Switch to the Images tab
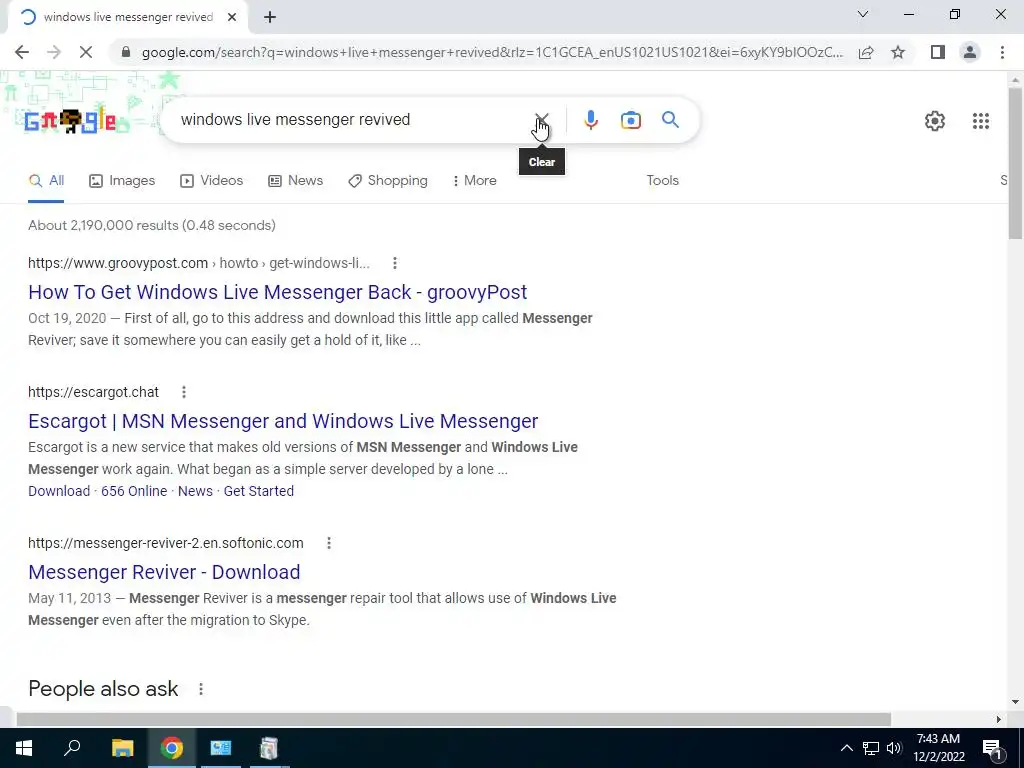This screenshot has height=768, width=1024. (122, 181)
